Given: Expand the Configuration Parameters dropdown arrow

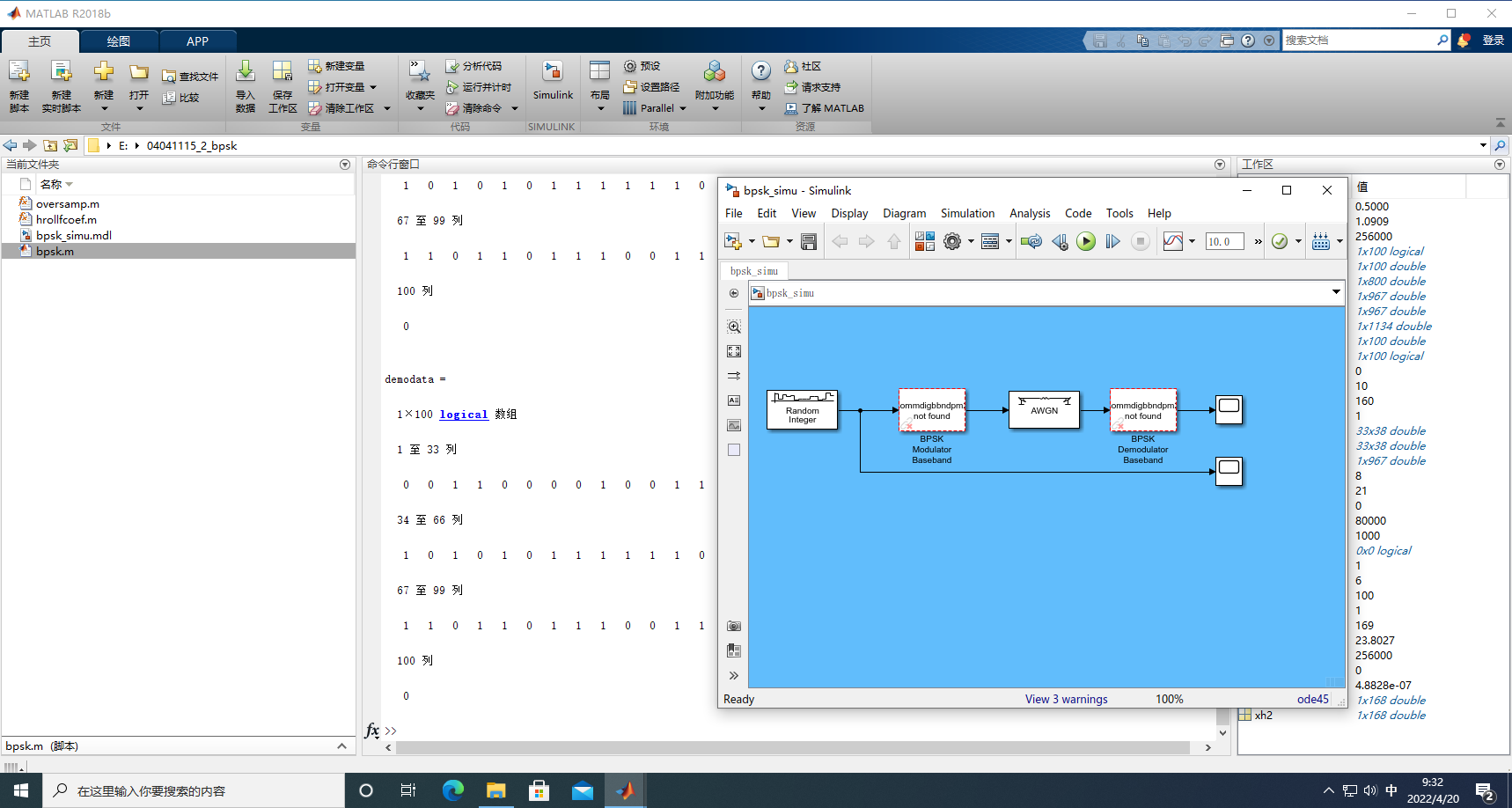Looking at the screenshot, I should (x=971, y=241).
